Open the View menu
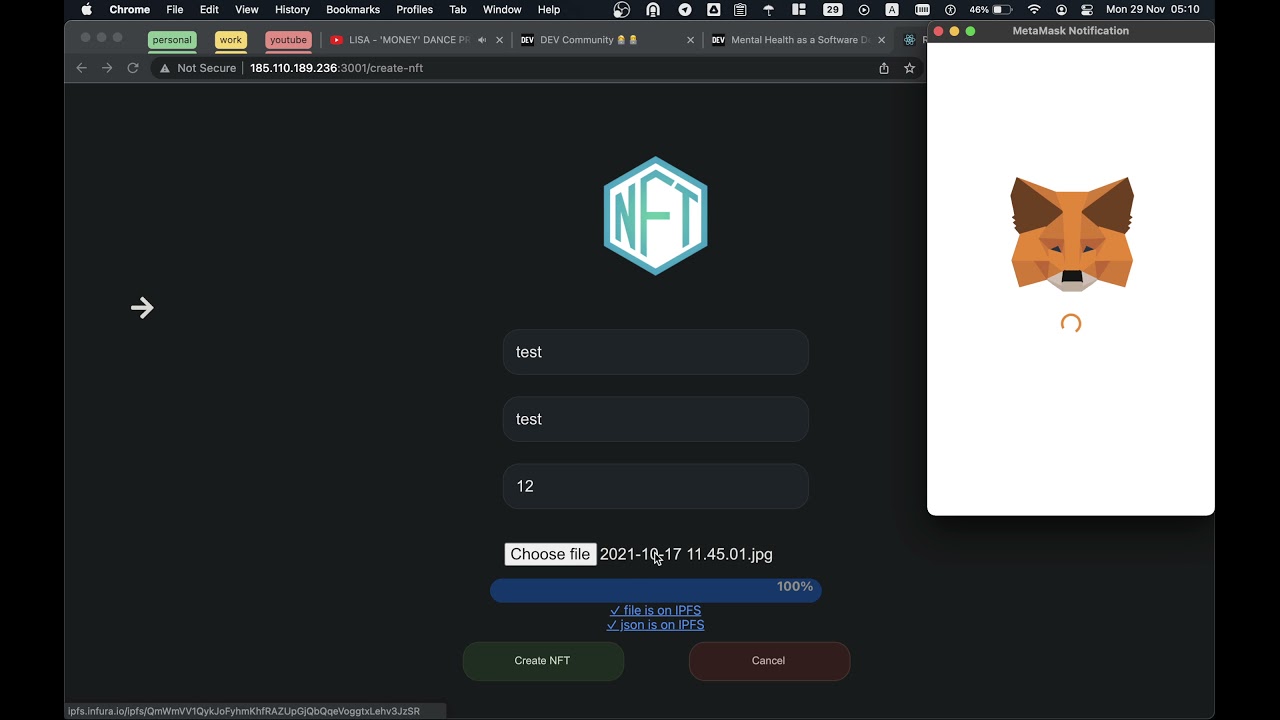The image size is (1280, 720). pos(247,10)
